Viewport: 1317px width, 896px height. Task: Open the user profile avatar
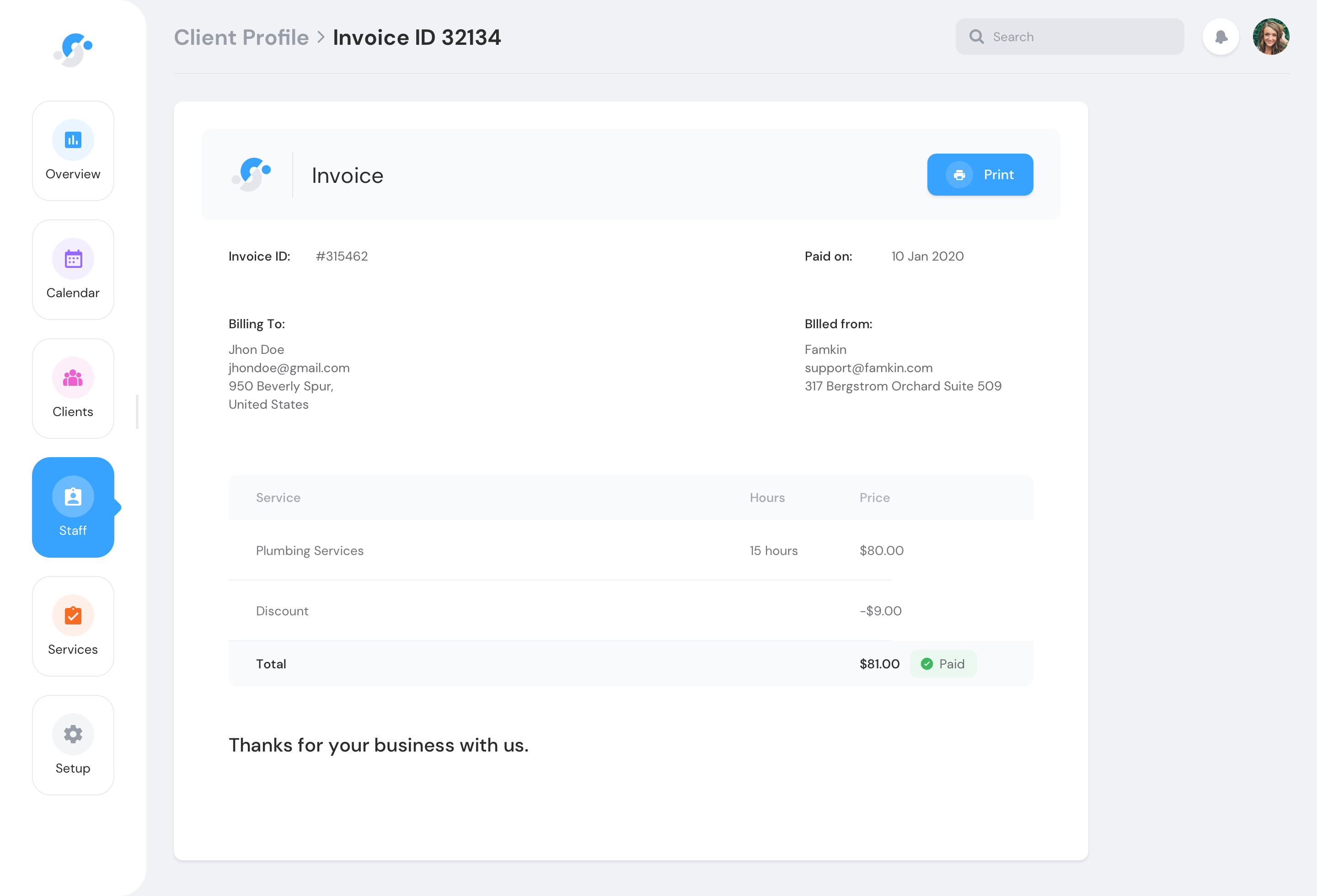[1271, 37]
